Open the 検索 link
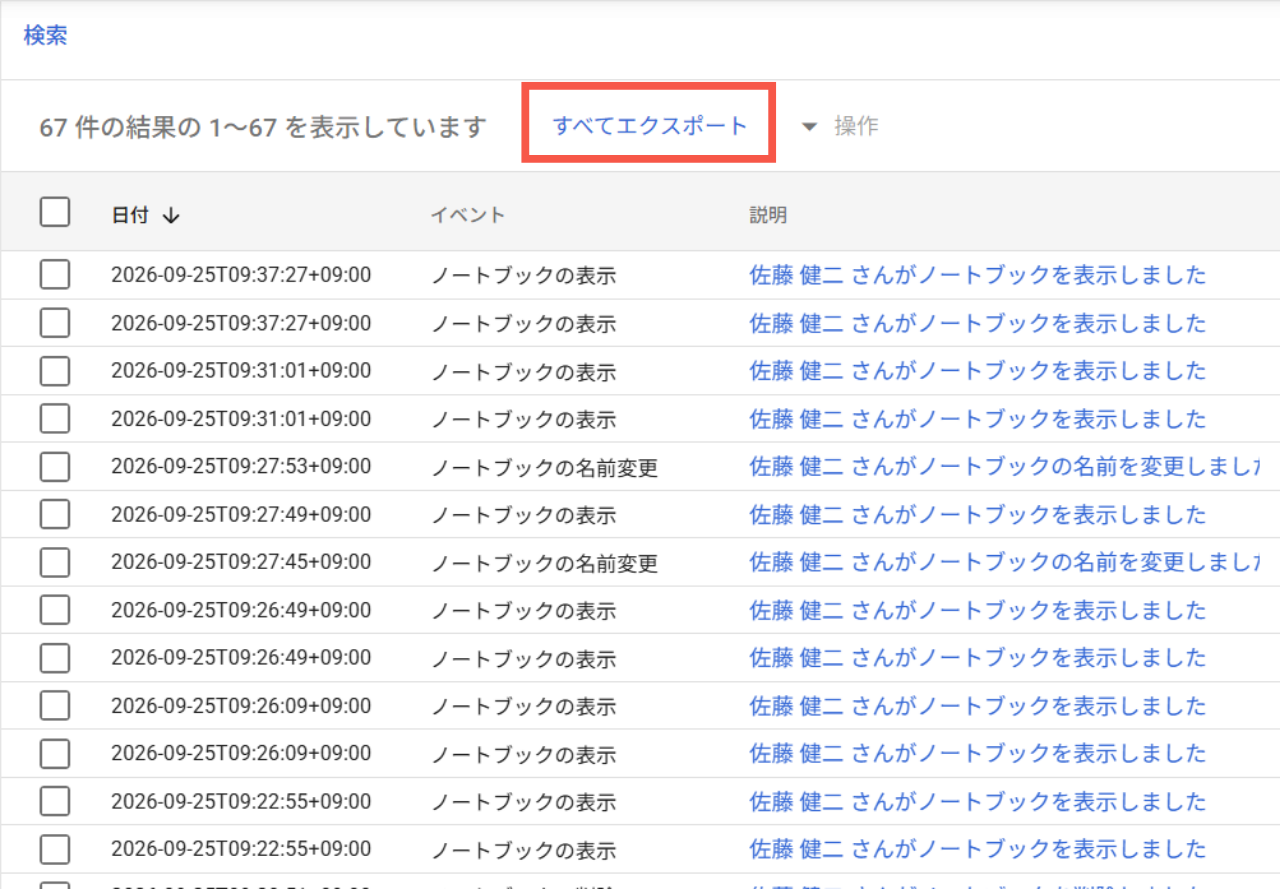Screen dimensions: 1280x890 tap(46, 35)
